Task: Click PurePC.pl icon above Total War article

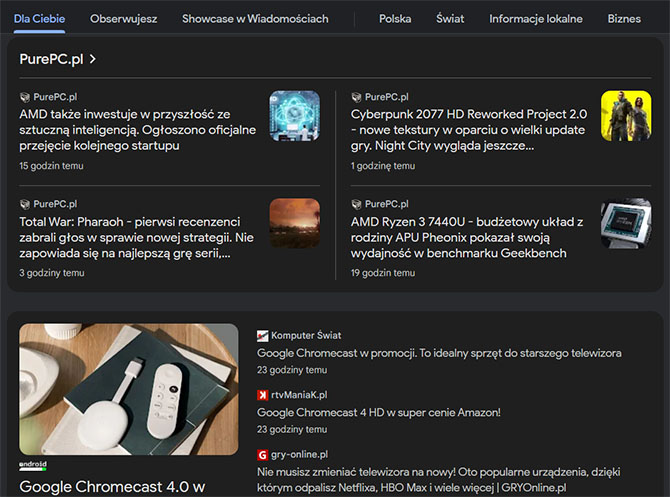Action: pyautogui.click(x=25, y=204)
